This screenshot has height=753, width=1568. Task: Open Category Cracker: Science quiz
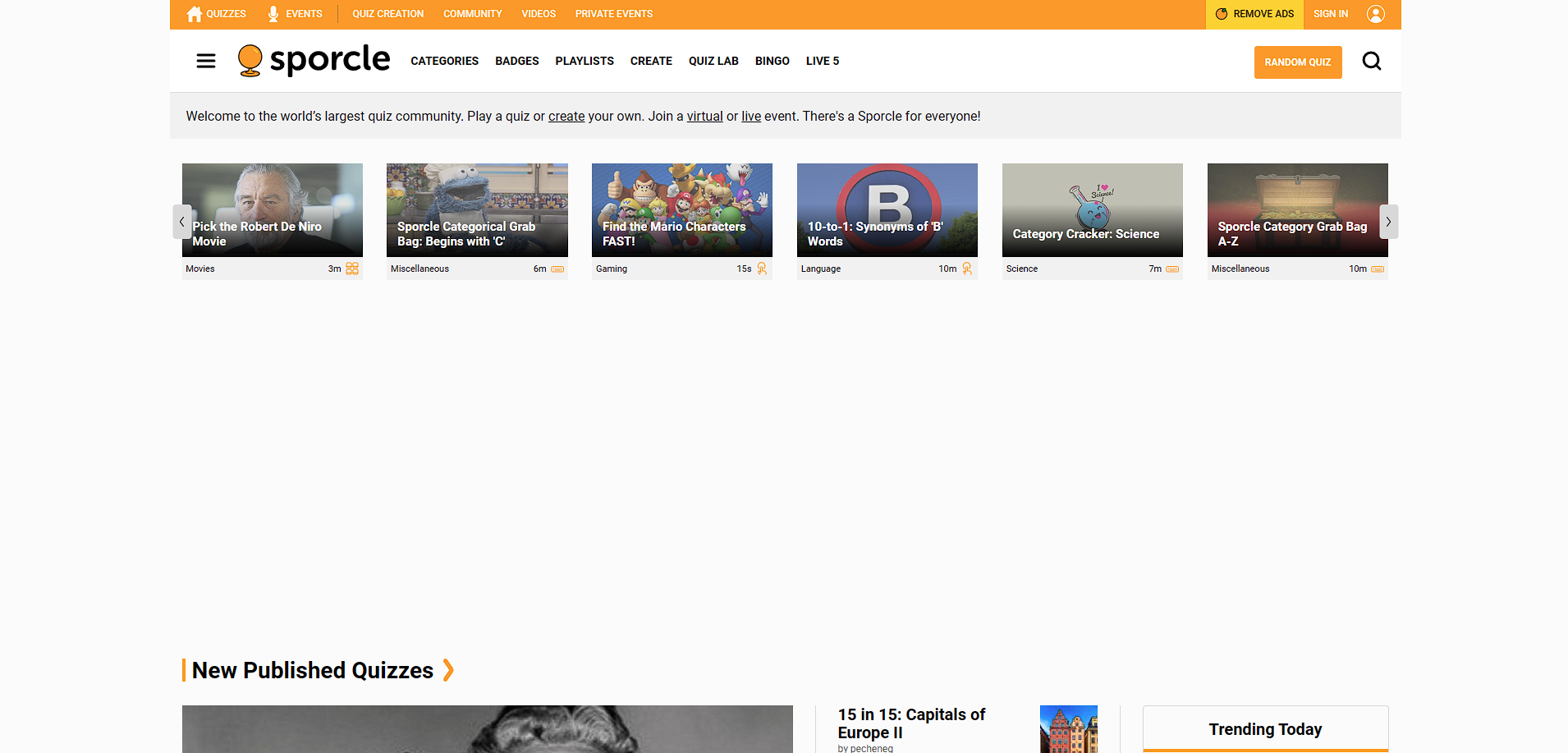pyautogui.click(x=1093, y=210)
